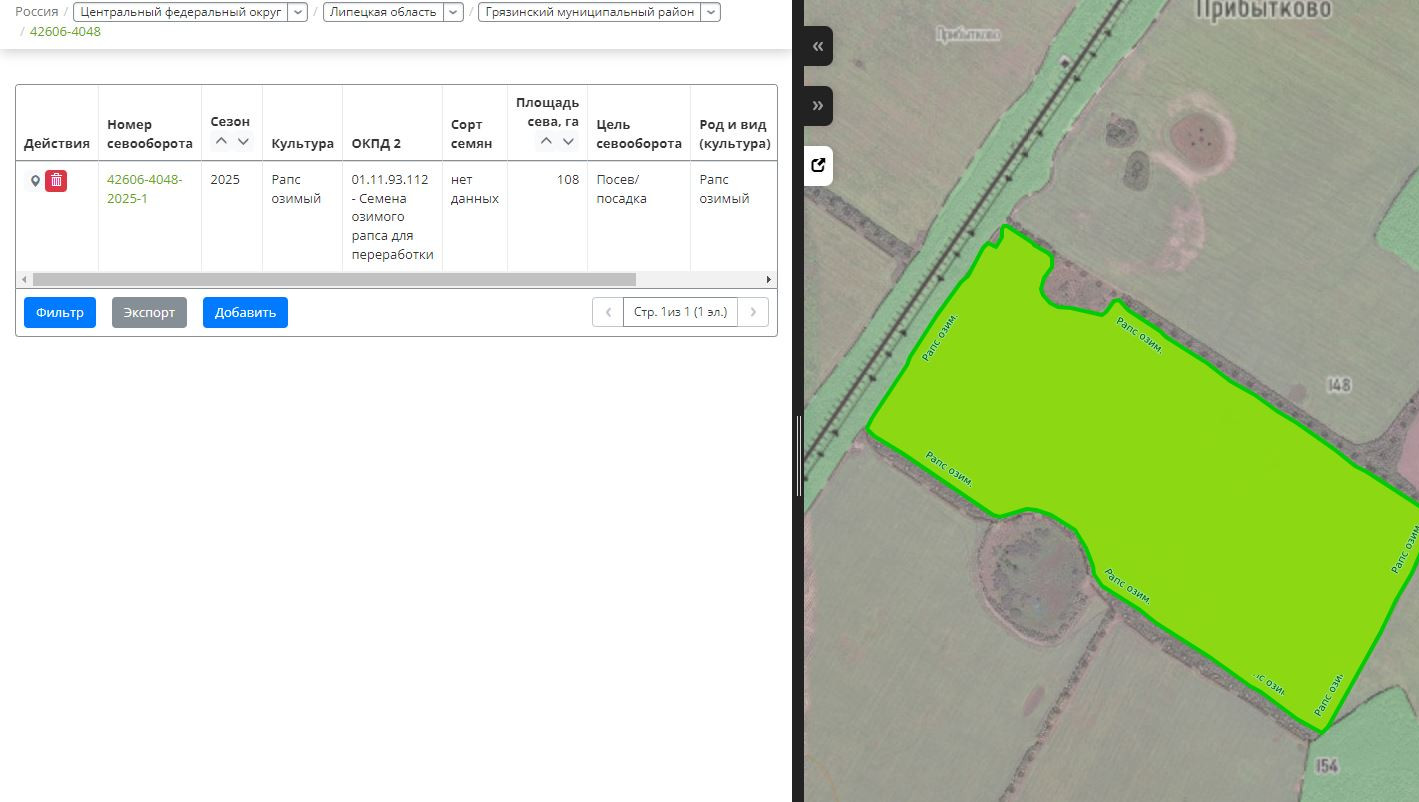Click the Грязинский муниципальный район breadcrumb label
The image size is (1419, 802).
589,12
